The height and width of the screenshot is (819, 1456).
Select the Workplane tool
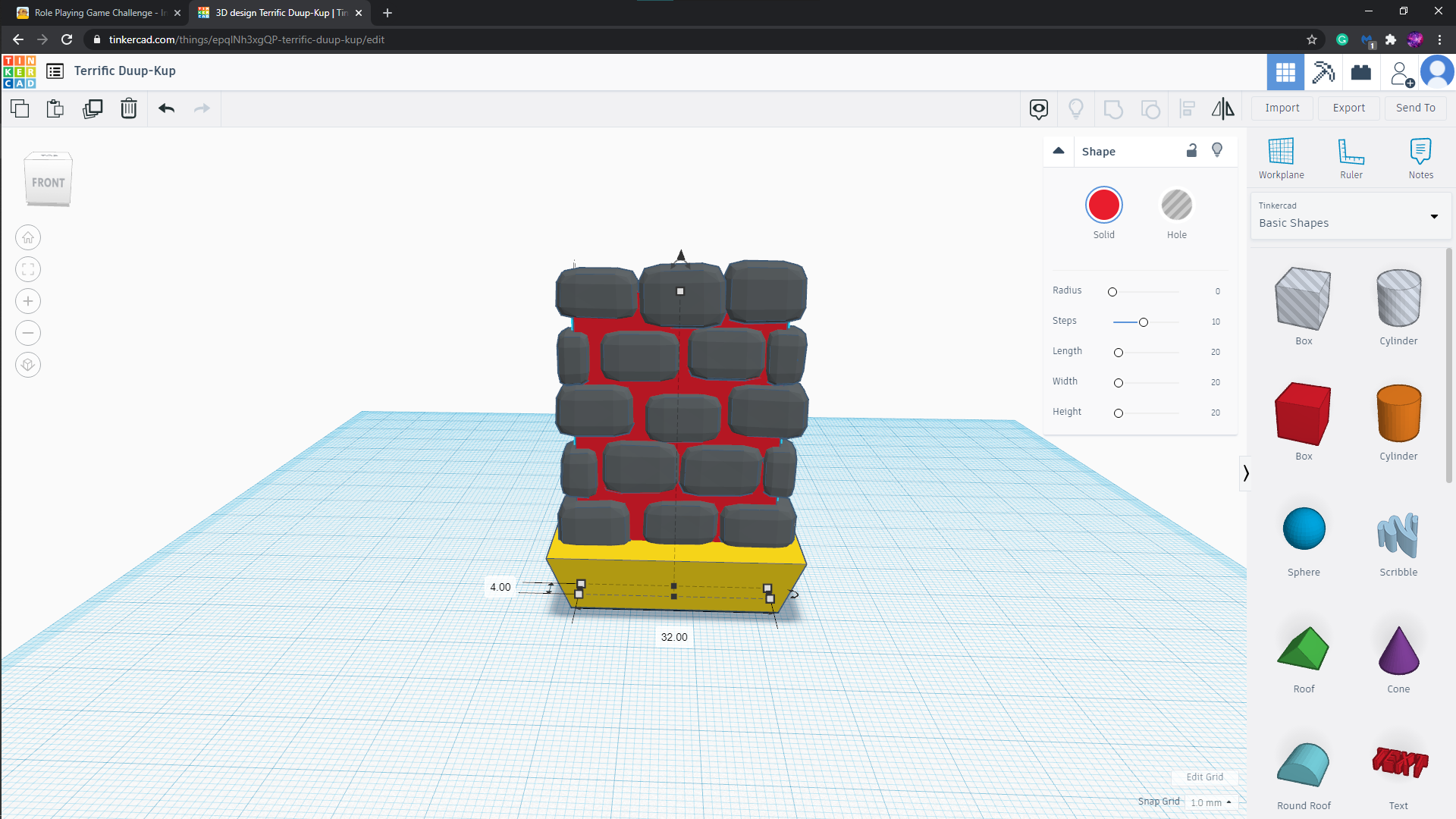pyautogui.click(x=1282, y=158)
